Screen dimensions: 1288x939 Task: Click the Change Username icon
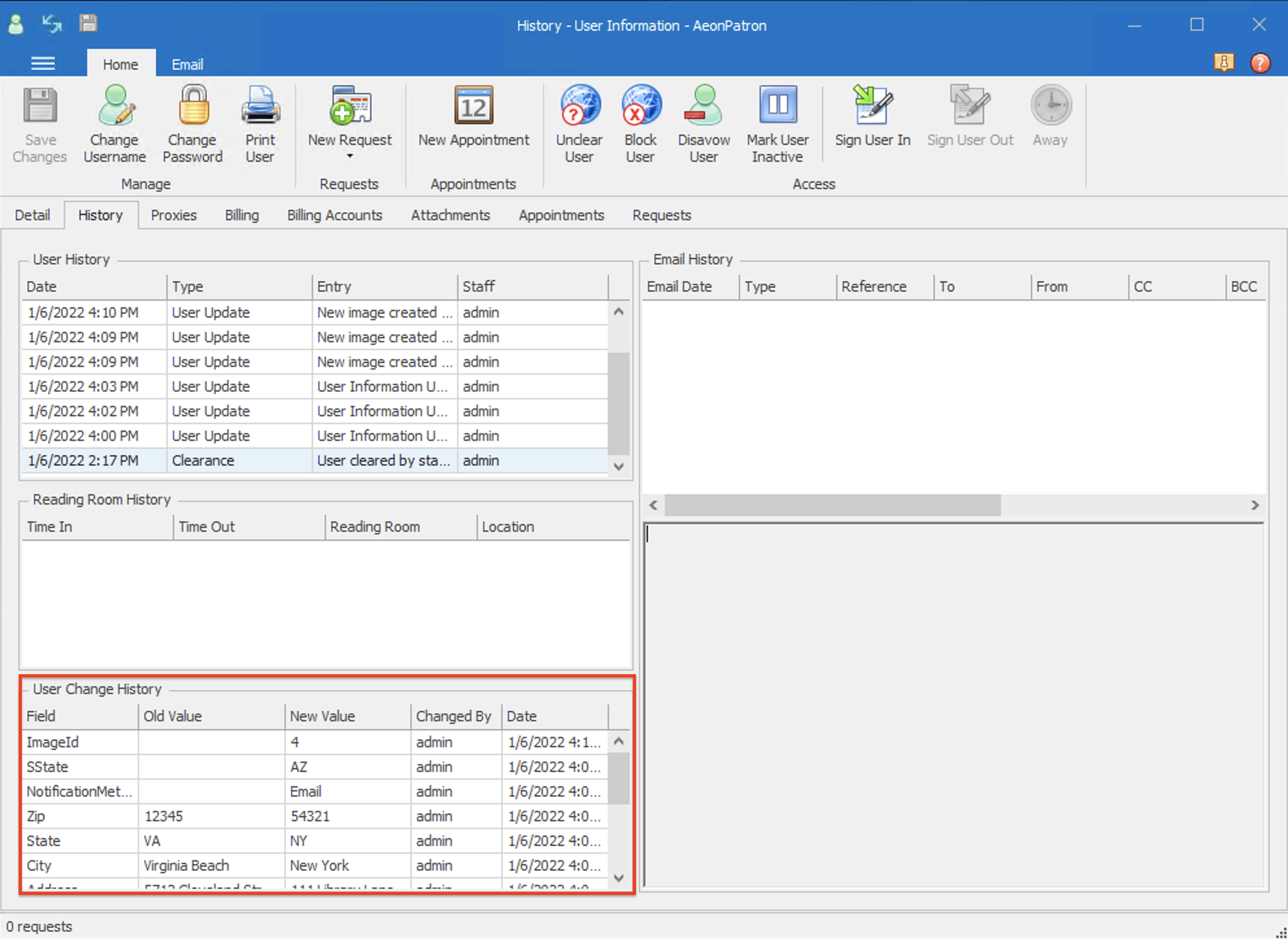tap(115, 106)
